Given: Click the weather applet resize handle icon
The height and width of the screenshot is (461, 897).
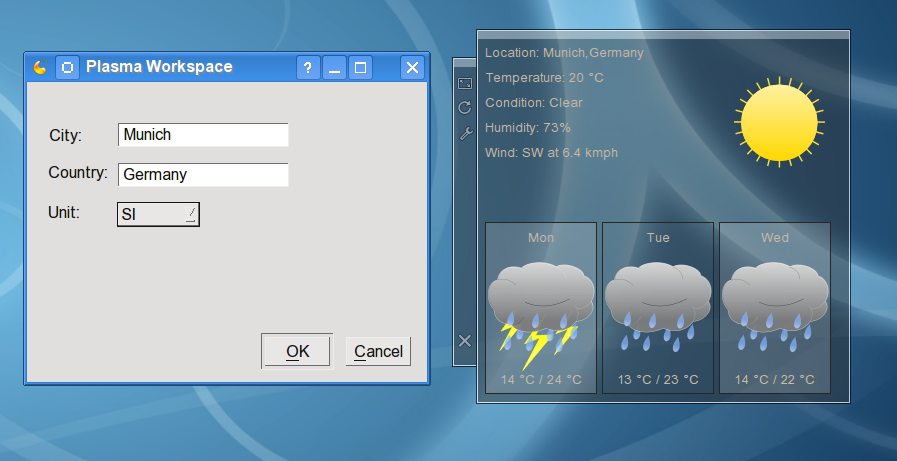Looking at the screenshot, I should click(465, 84).
